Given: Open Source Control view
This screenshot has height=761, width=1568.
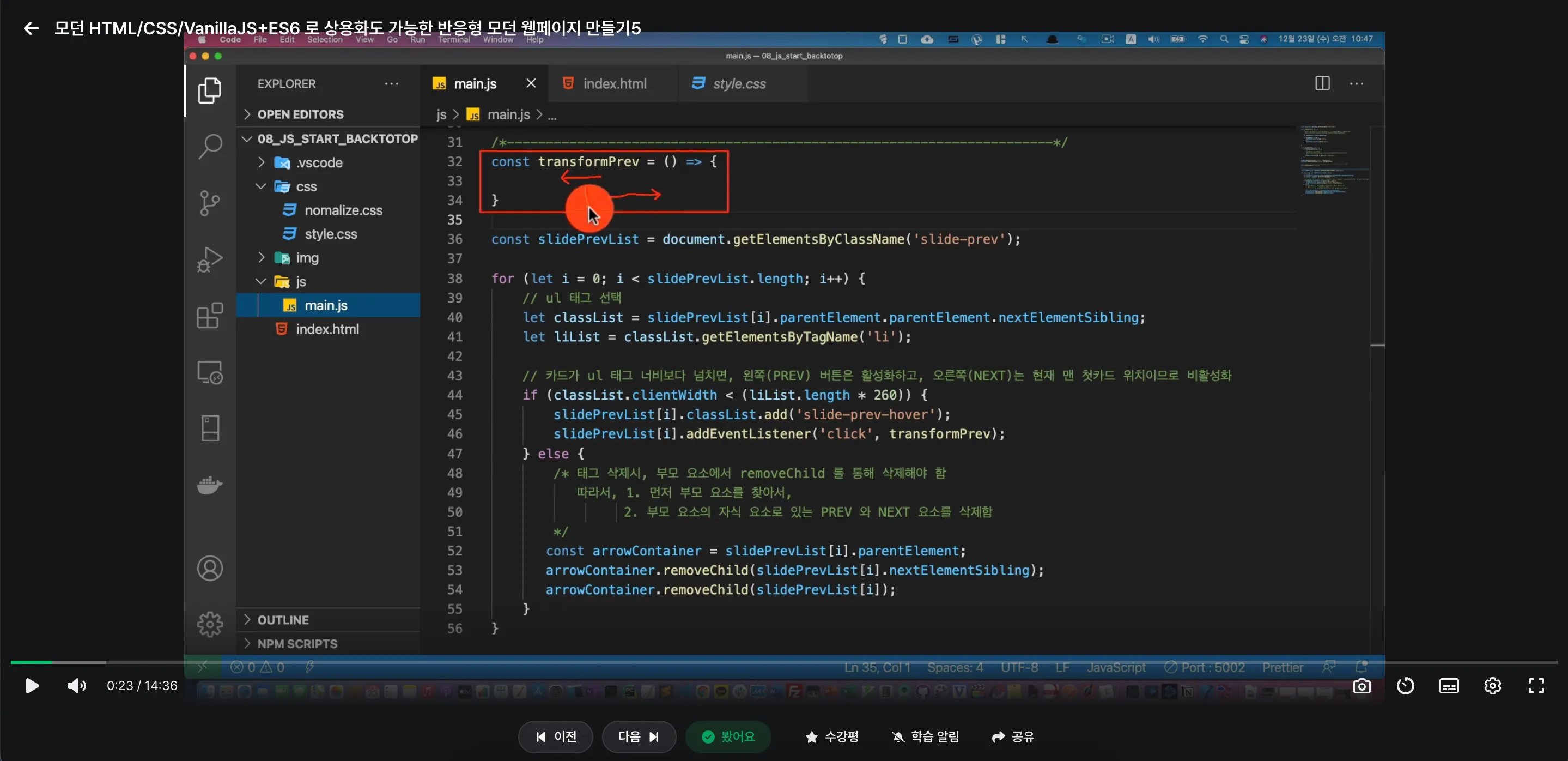Looking at the screenshot, I should click(x=210, y=203).
